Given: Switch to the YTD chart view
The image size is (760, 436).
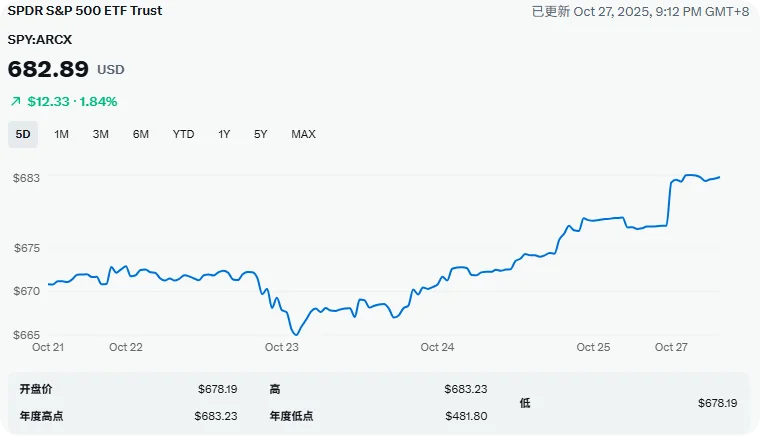Looking at the screenshot, I should (183, 134).
